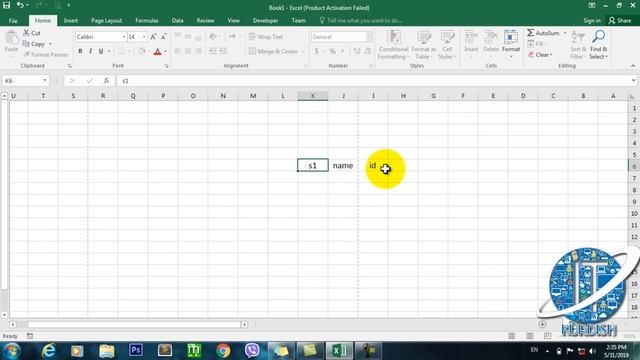Open the Calibri font name dropdown
Image resolution: width=640 pixels, height=360 pixels.
(x=124, y=37)
